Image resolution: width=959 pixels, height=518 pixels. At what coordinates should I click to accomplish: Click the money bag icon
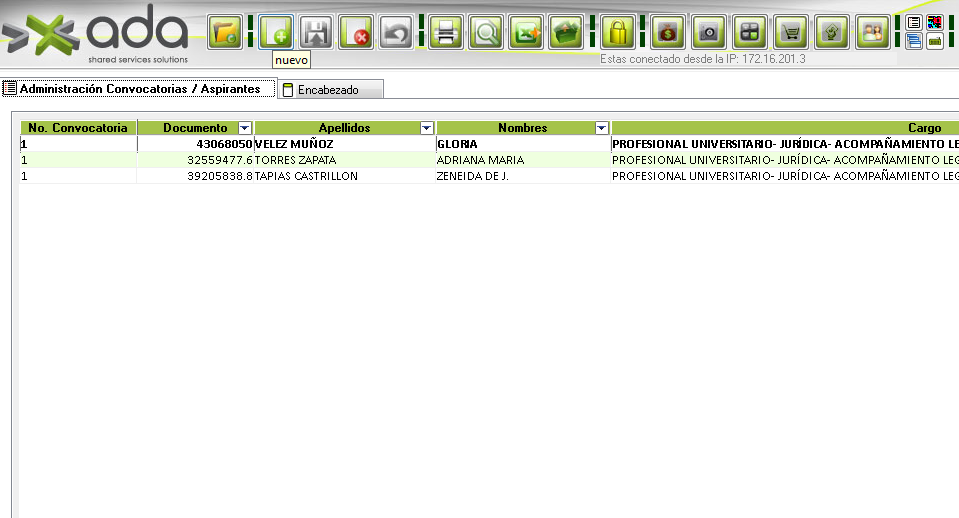[x=668, y=32]
